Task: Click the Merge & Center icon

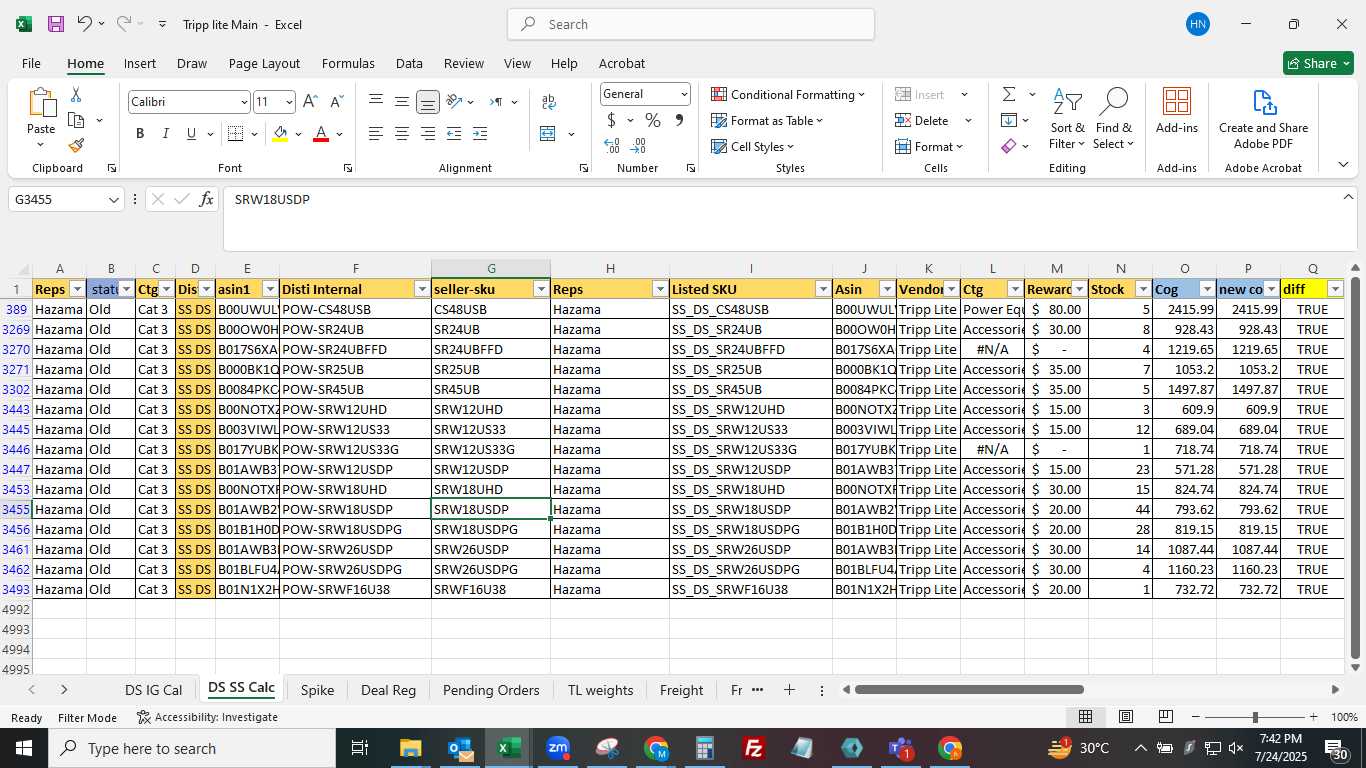Action: click(547, 134)
